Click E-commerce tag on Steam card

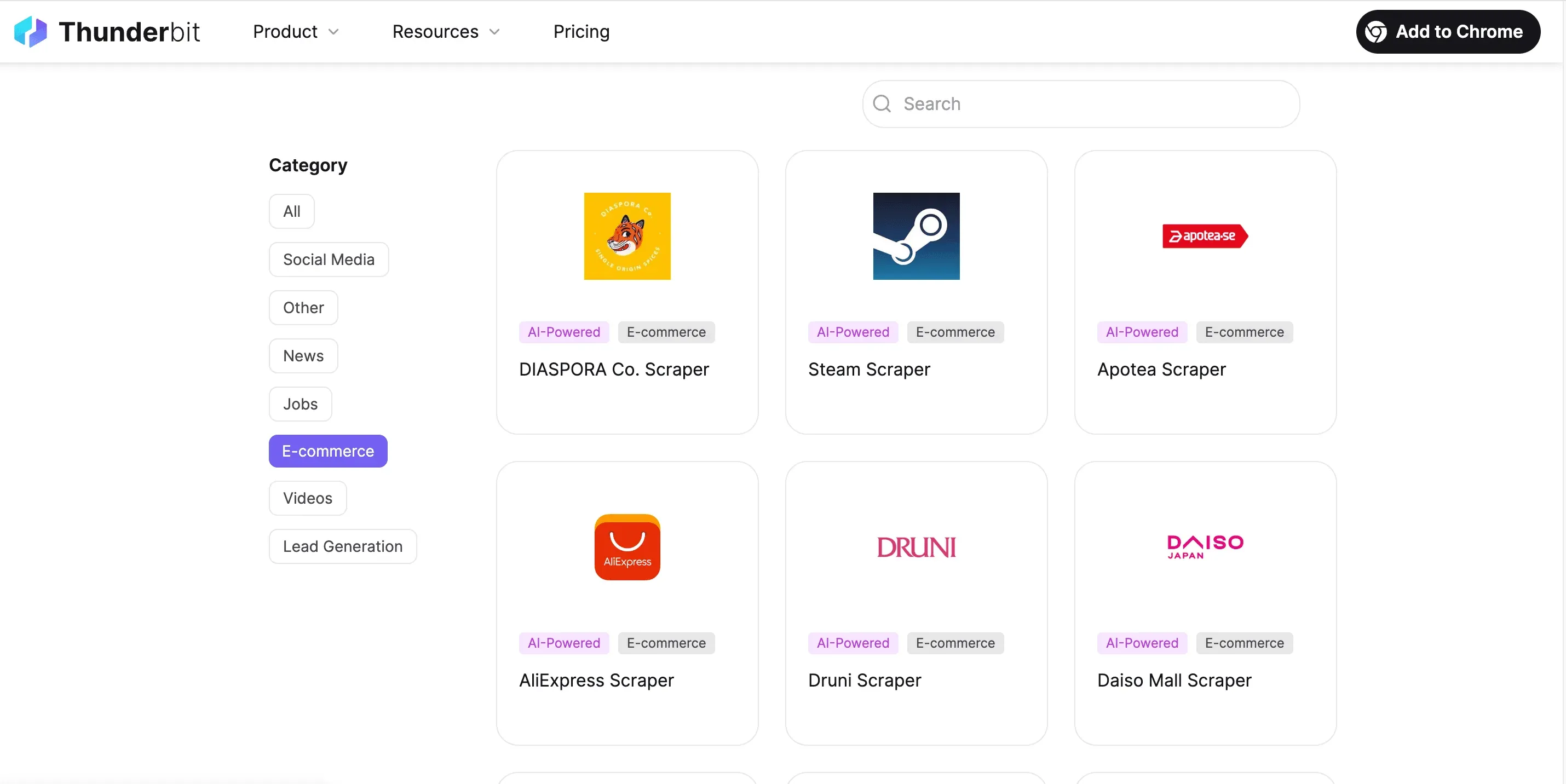point(955,332)
